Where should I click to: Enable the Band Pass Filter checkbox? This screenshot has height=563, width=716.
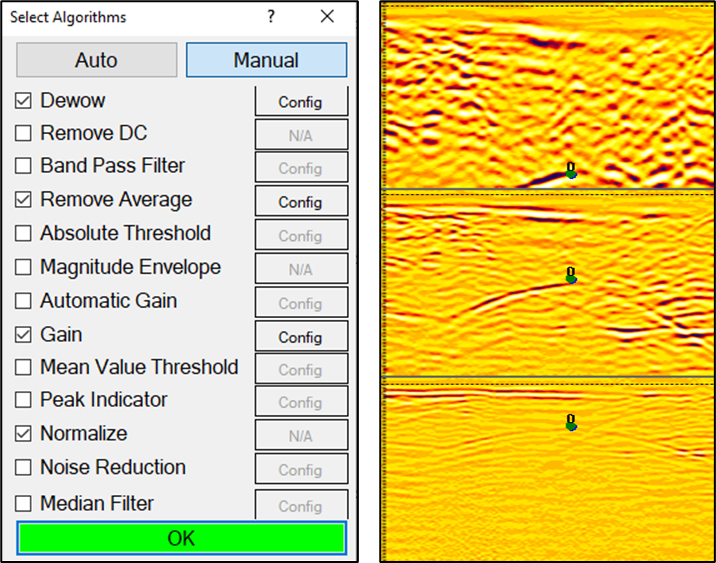[x=24, y=166]
